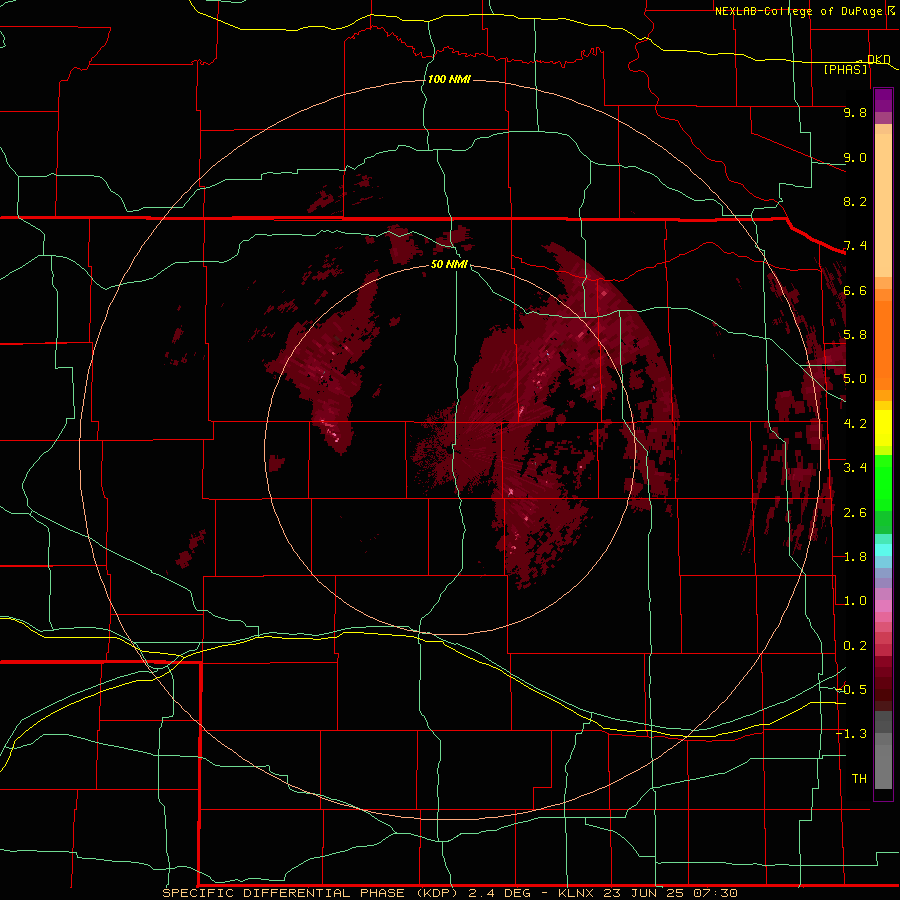Click the 7.4 value on the color scale
The width and height of the screenshot is (900, 900).
point(855,246)
